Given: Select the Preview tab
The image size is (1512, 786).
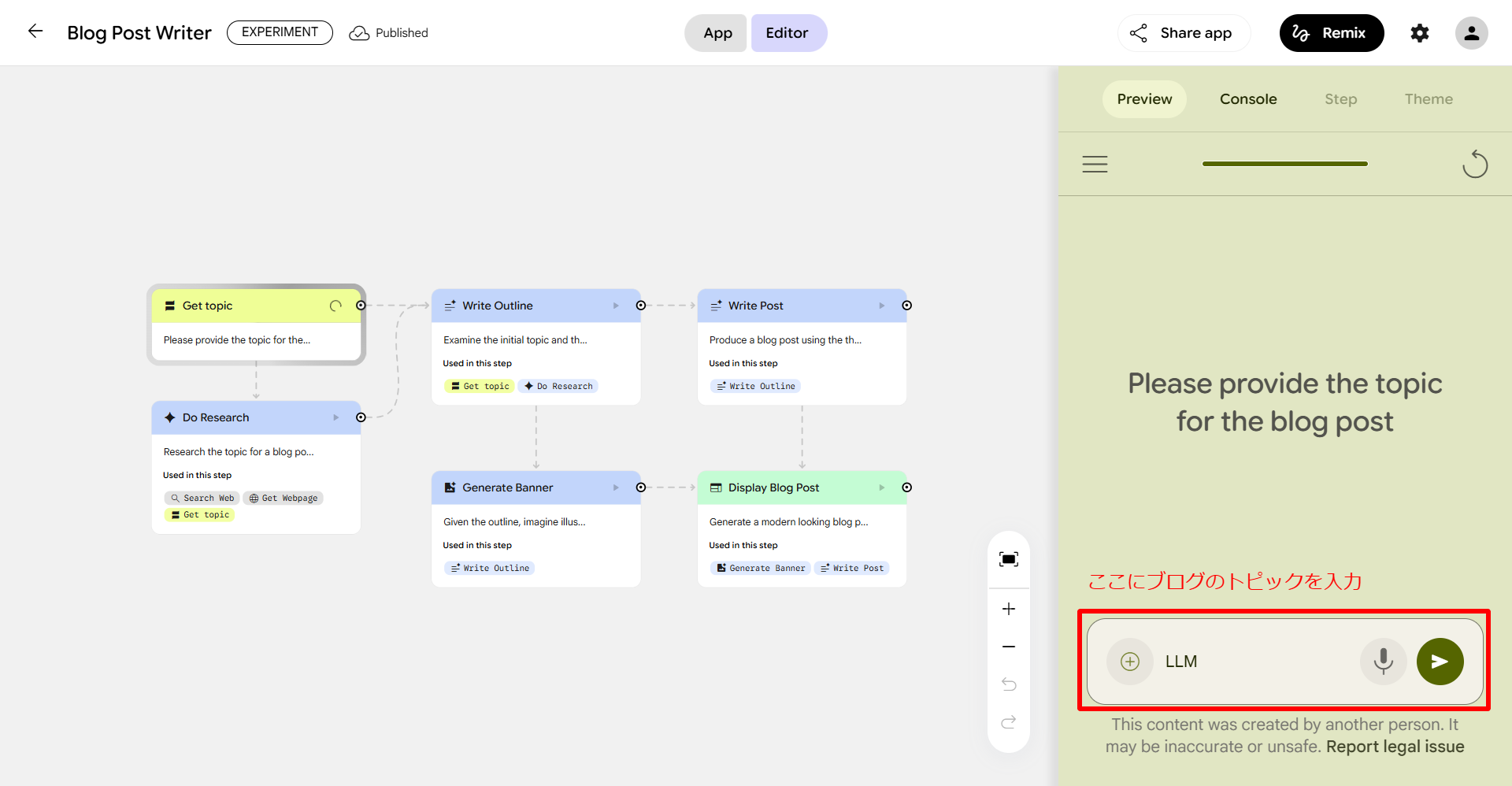Looking at the screenshot, I should pyautogui.click(x=1144, y=99).
